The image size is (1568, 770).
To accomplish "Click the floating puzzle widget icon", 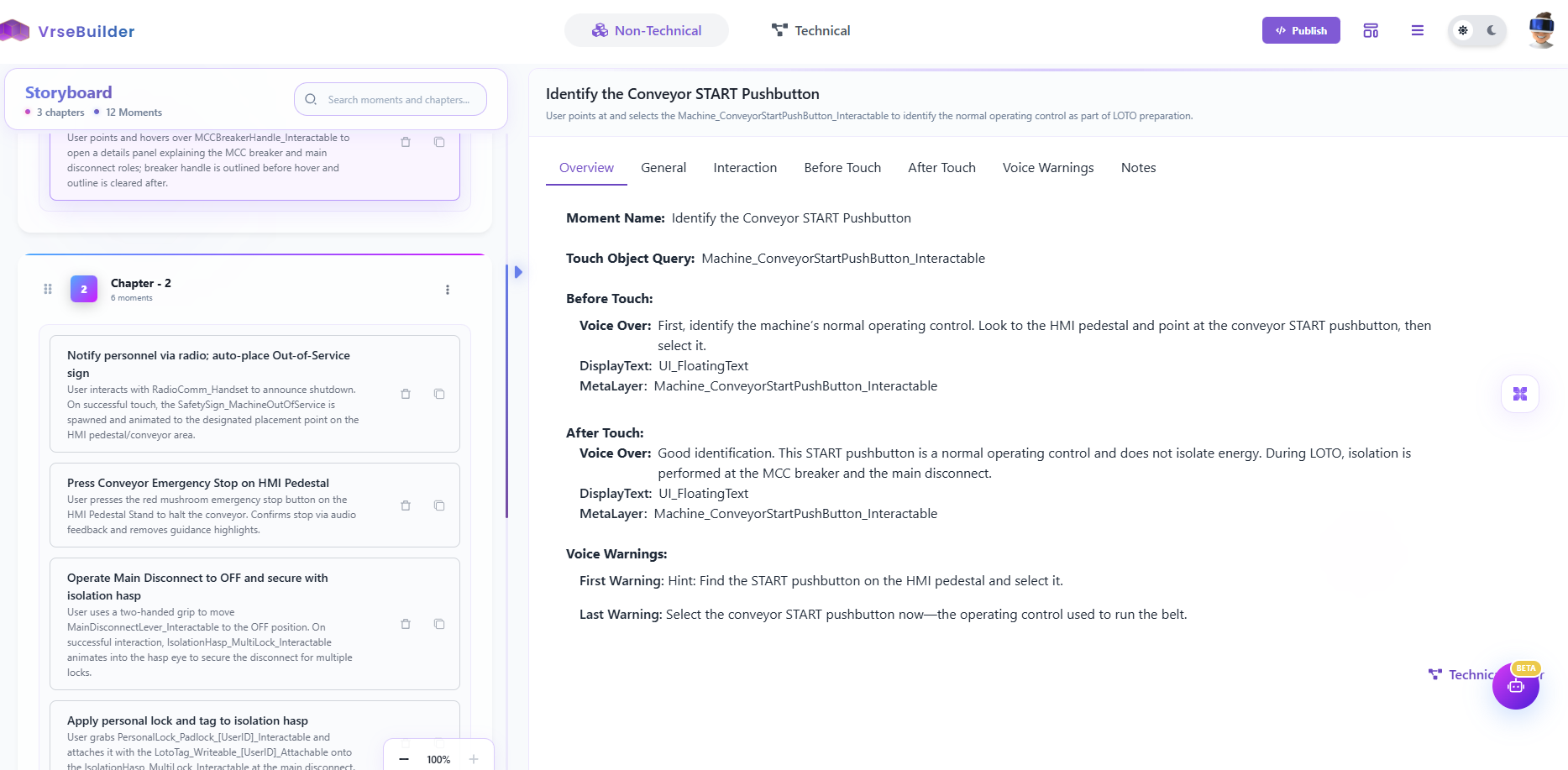I will point(1520,394).
